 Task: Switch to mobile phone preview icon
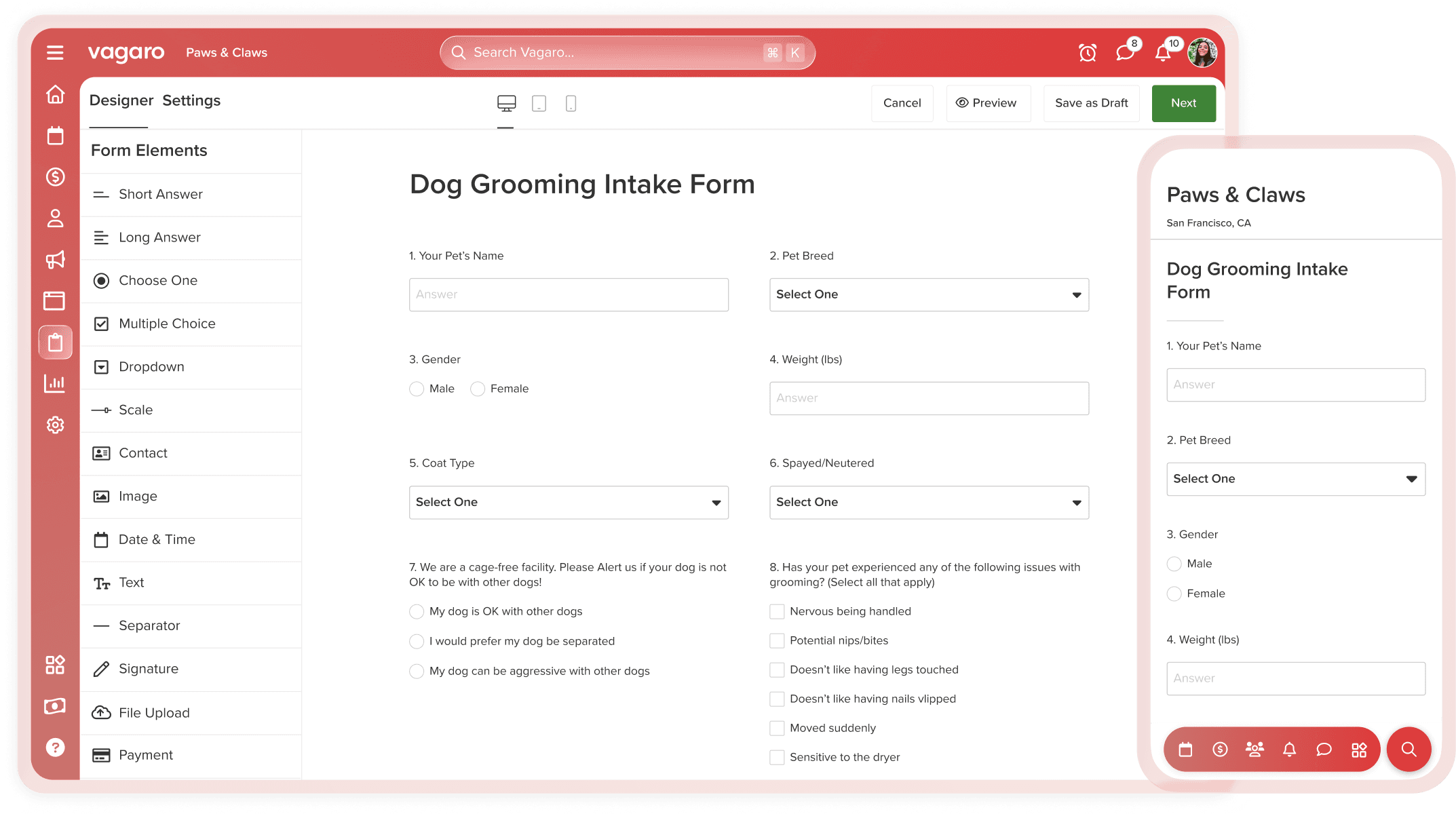[571, 103]
